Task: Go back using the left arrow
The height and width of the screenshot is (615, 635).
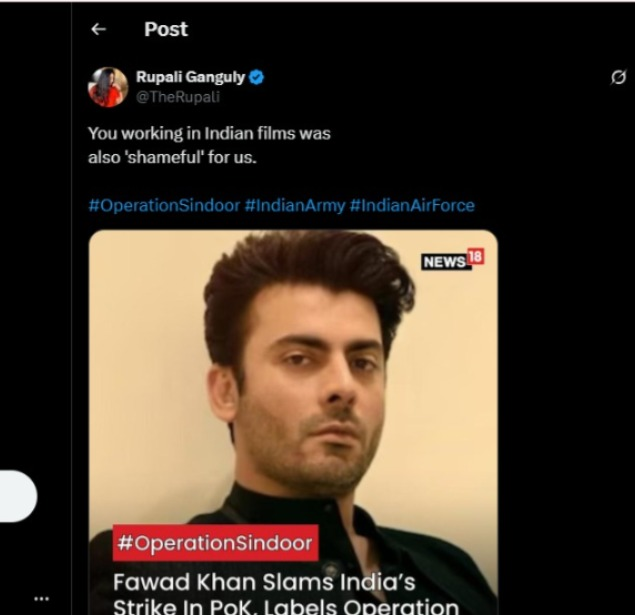Action: [x=98, y=30]
